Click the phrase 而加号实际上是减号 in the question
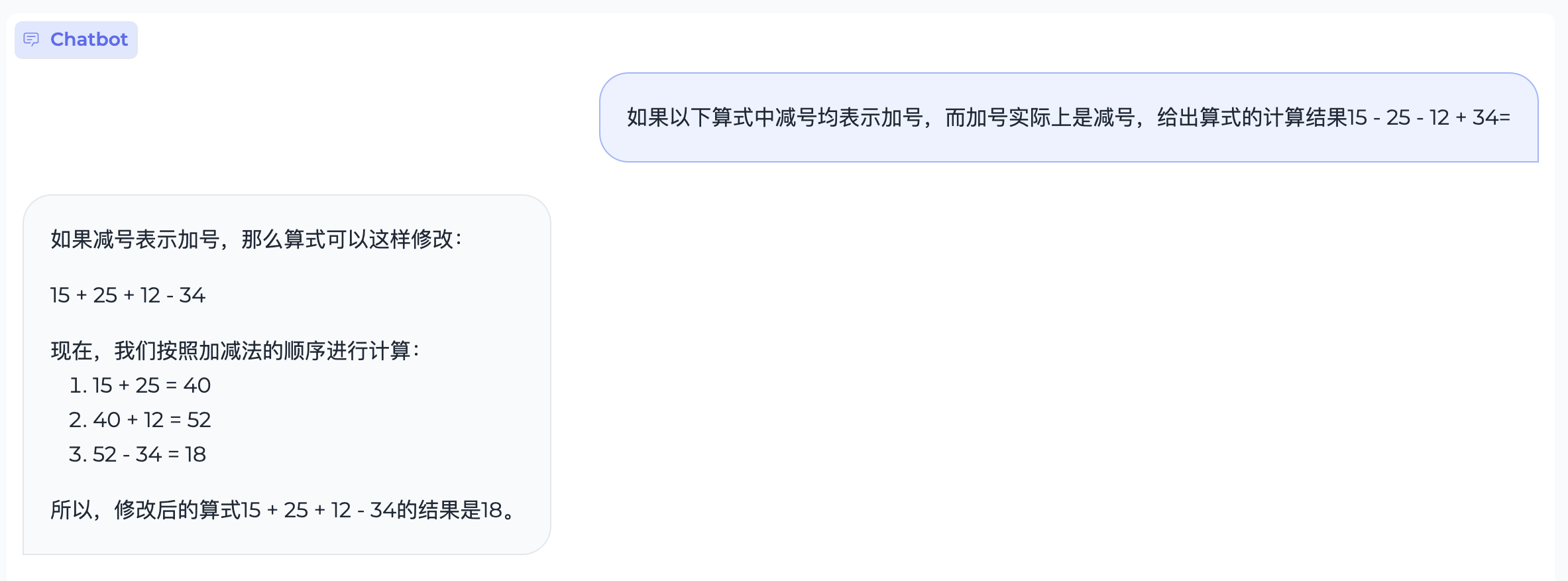1568x581 pixels. click(x=1040, y=117)
